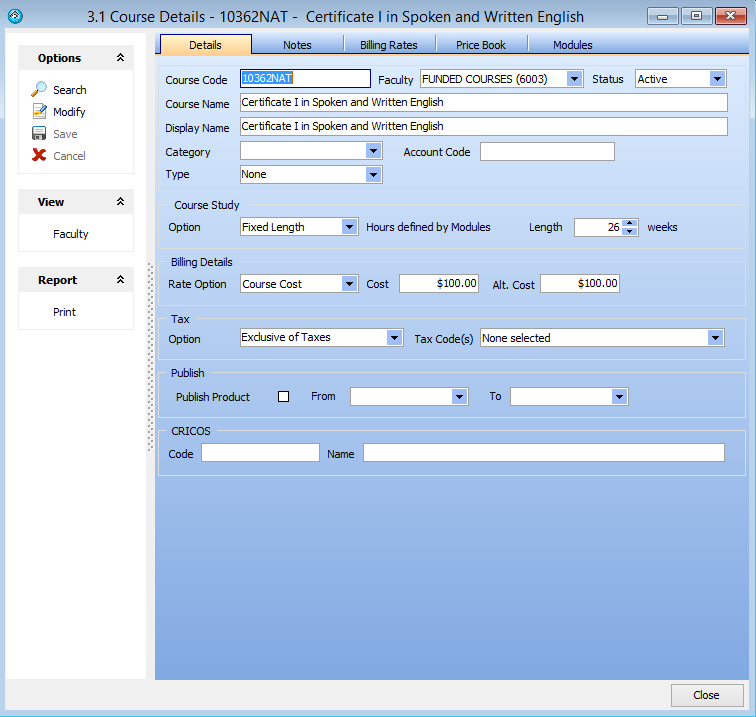
Task: Enable the Publish Product checkbox
Action: click(283, 397)
